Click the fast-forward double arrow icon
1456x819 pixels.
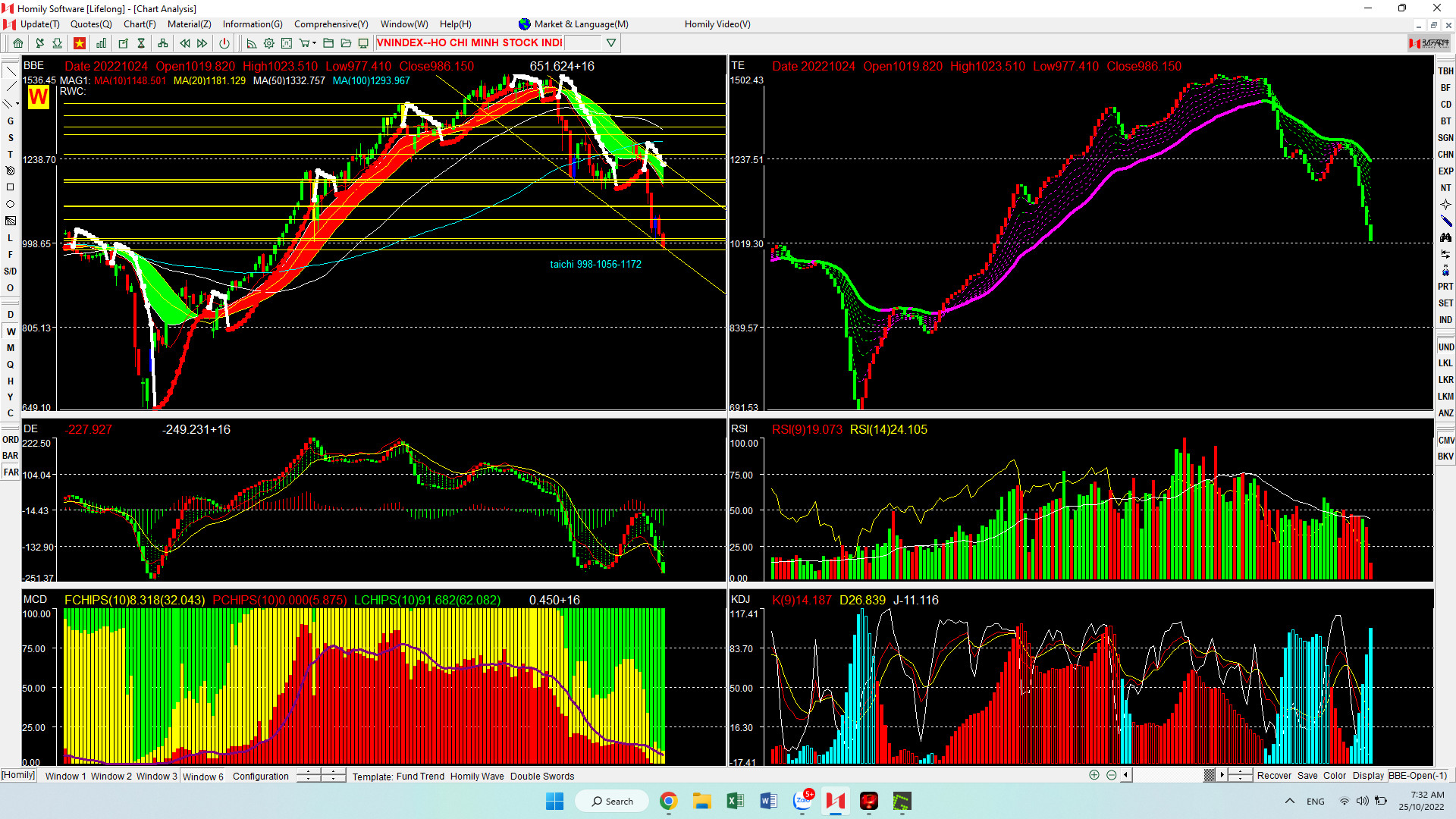pos(202,43)
